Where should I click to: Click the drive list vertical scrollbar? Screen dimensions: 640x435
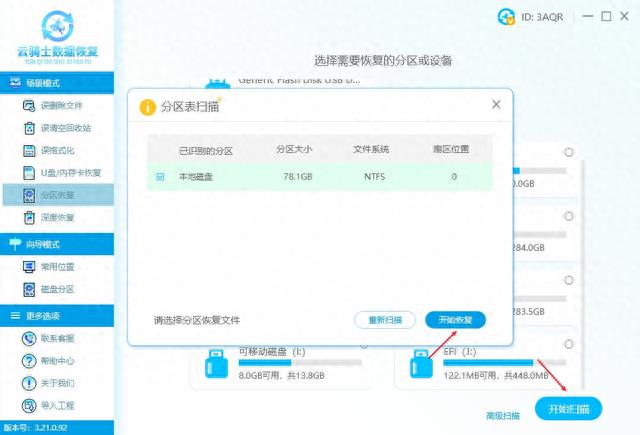click(x=583, y=274)
